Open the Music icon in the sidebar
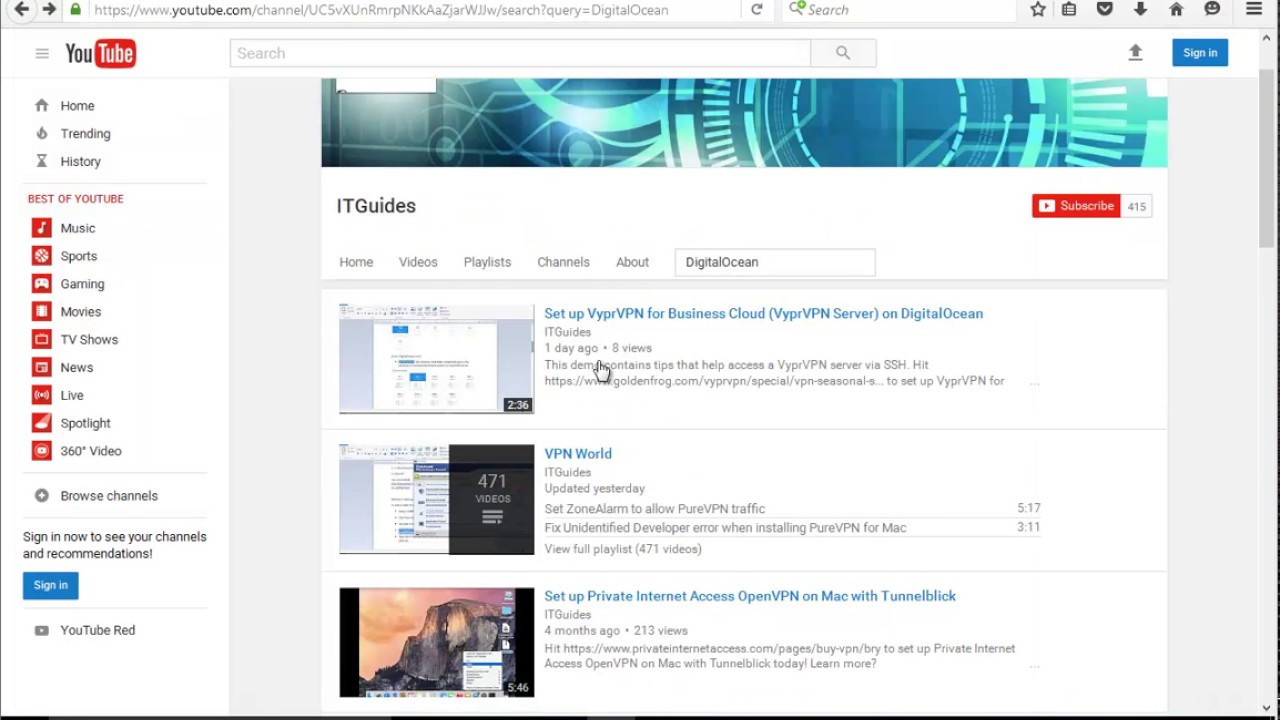1280x720 pixels. coord(41,228)
